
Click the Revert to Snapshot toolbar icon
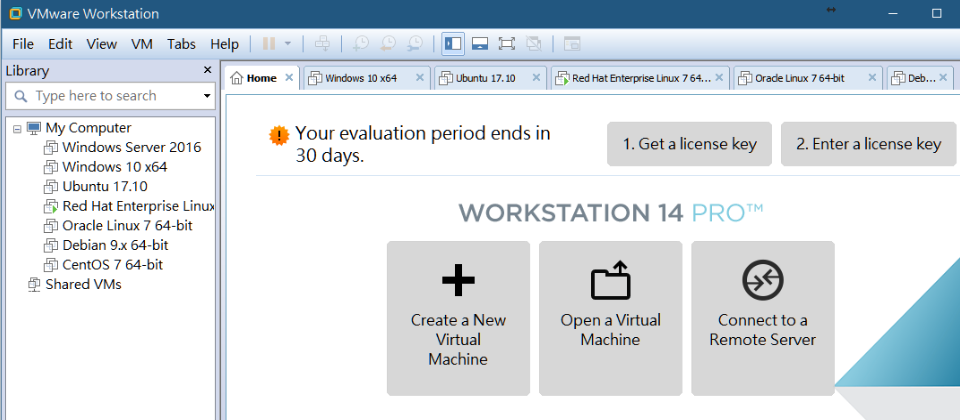click(388, 43)
